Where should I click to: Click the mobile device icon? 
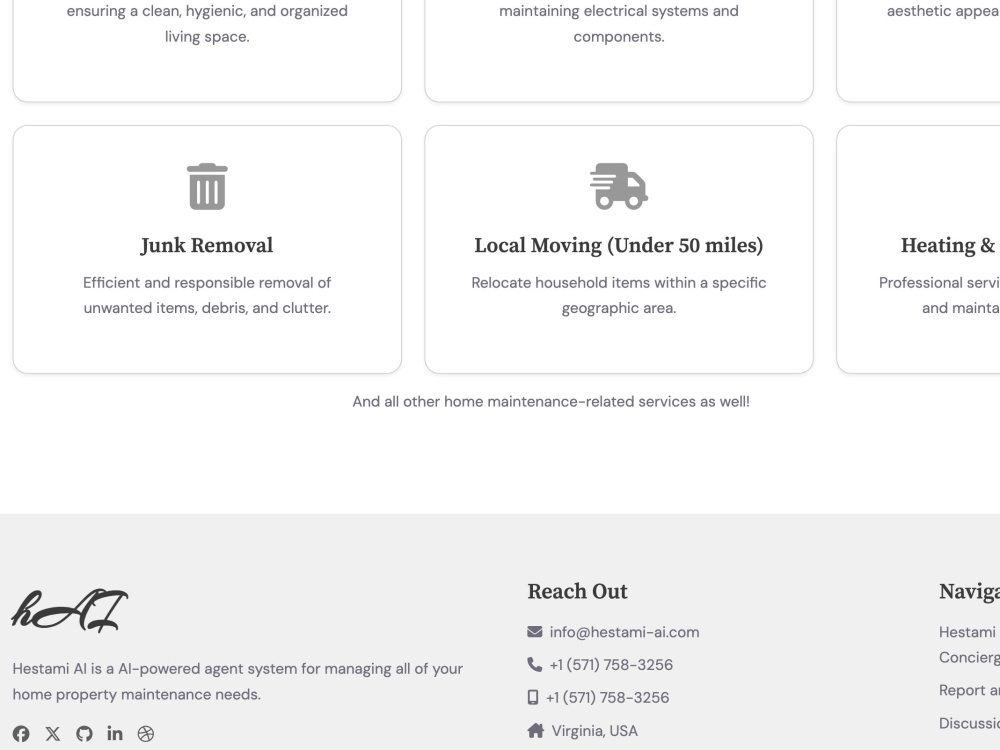(x=533, y=697)
